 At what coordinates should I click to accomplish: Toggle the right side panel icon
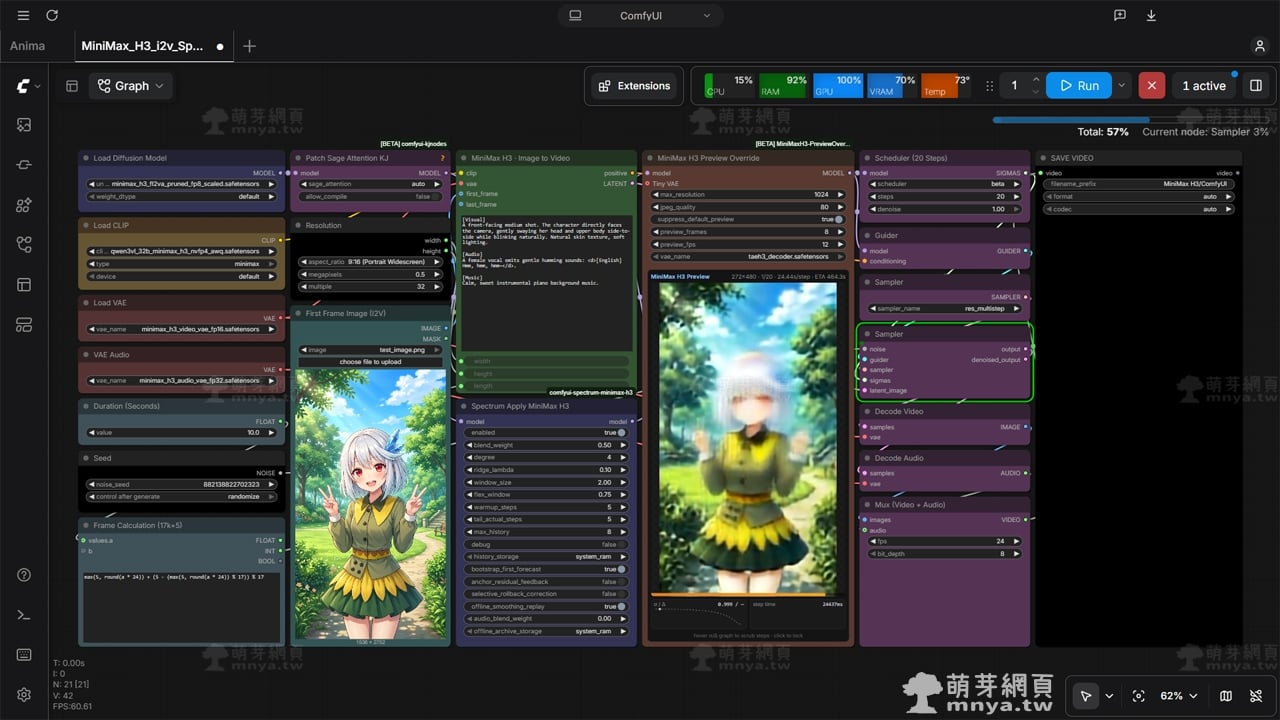1256,86
